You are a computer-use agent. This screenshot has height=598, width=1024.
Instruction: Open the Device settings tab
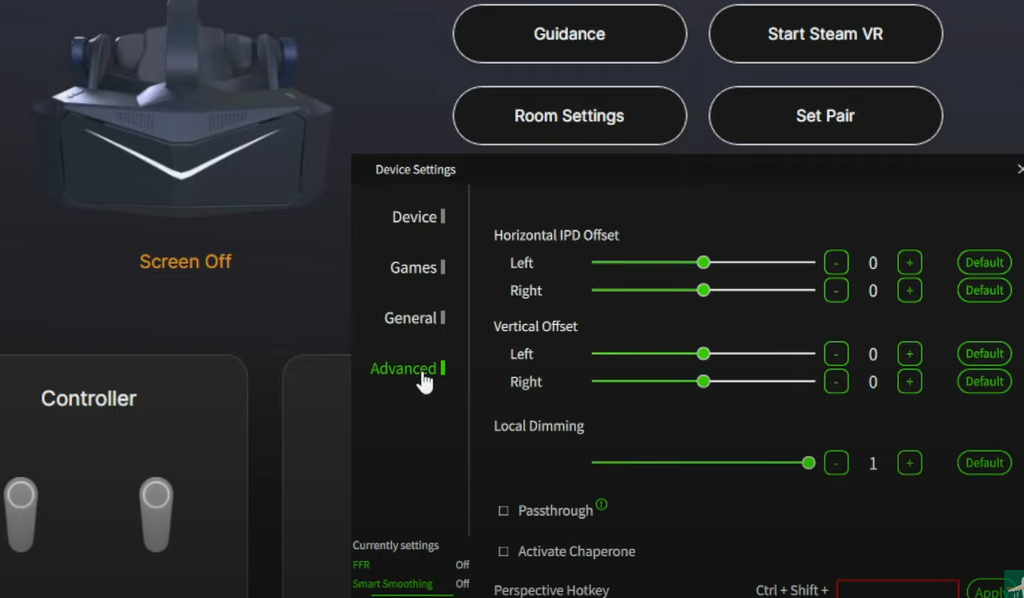pos(414,217)
